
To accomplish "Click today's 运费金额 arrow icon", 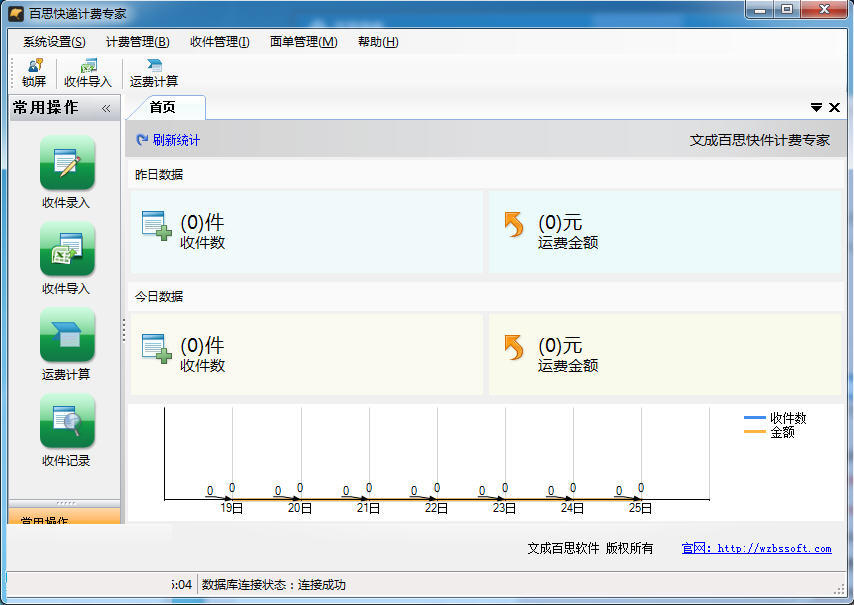I will [x=514, y=347].
